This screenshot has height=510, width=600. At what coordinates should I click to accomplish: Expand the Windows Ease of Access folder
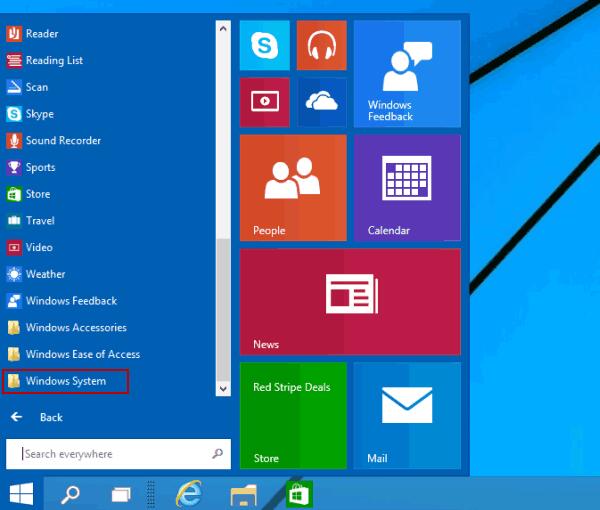pos(73,354)
